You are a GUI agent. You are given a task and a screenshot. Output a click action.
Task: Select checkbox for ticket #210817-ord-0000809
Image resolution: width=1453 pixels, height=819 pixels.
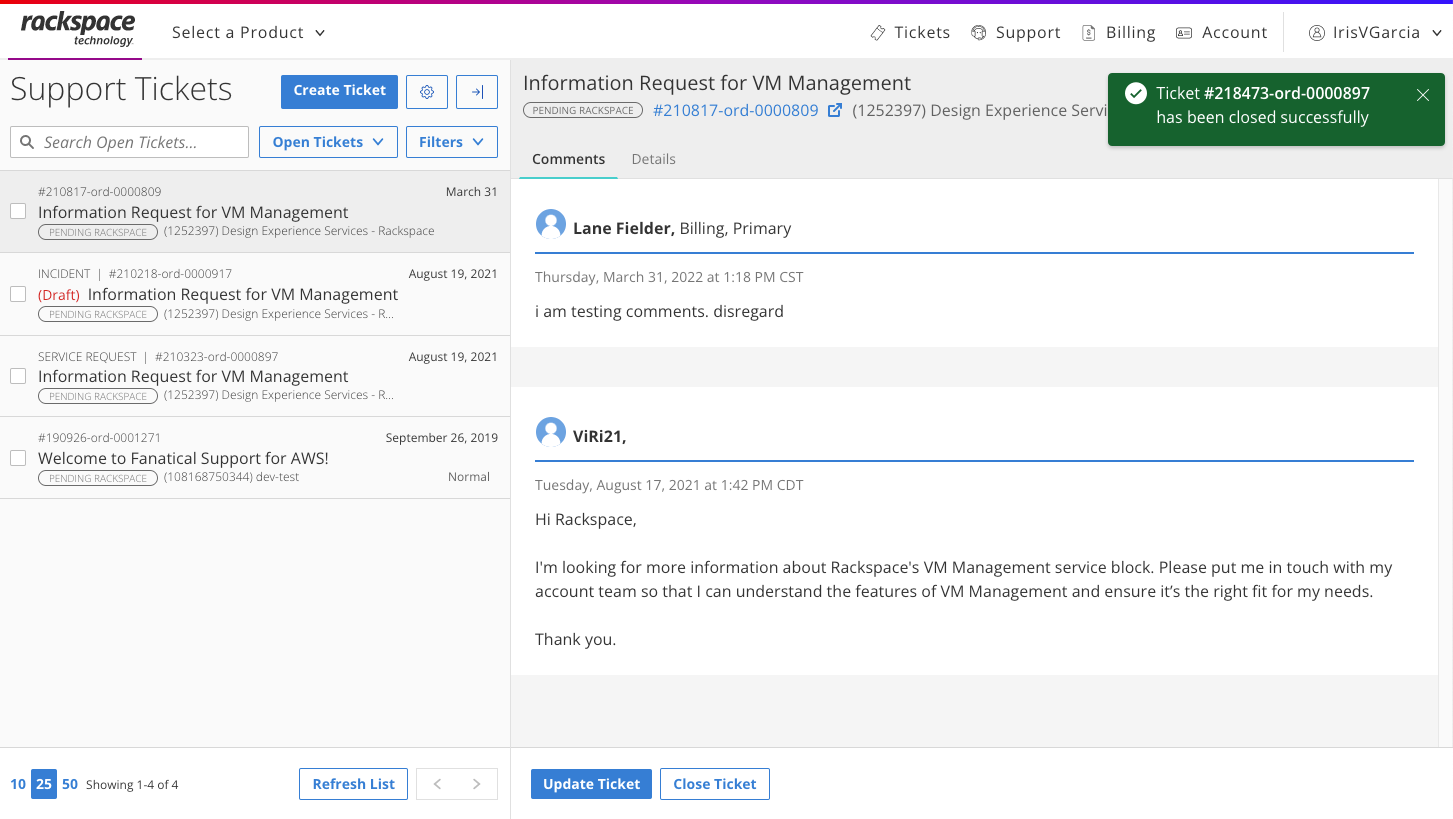tap(18, 211)
